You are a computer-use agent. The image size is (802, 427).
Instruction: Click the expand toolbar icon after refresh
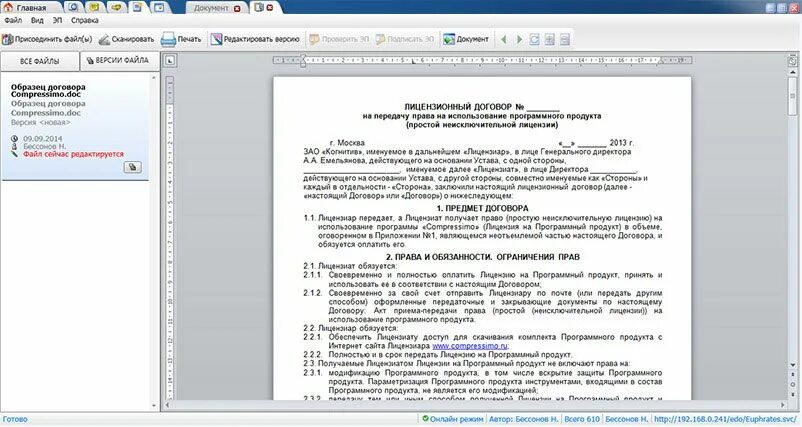click(550, 39)
